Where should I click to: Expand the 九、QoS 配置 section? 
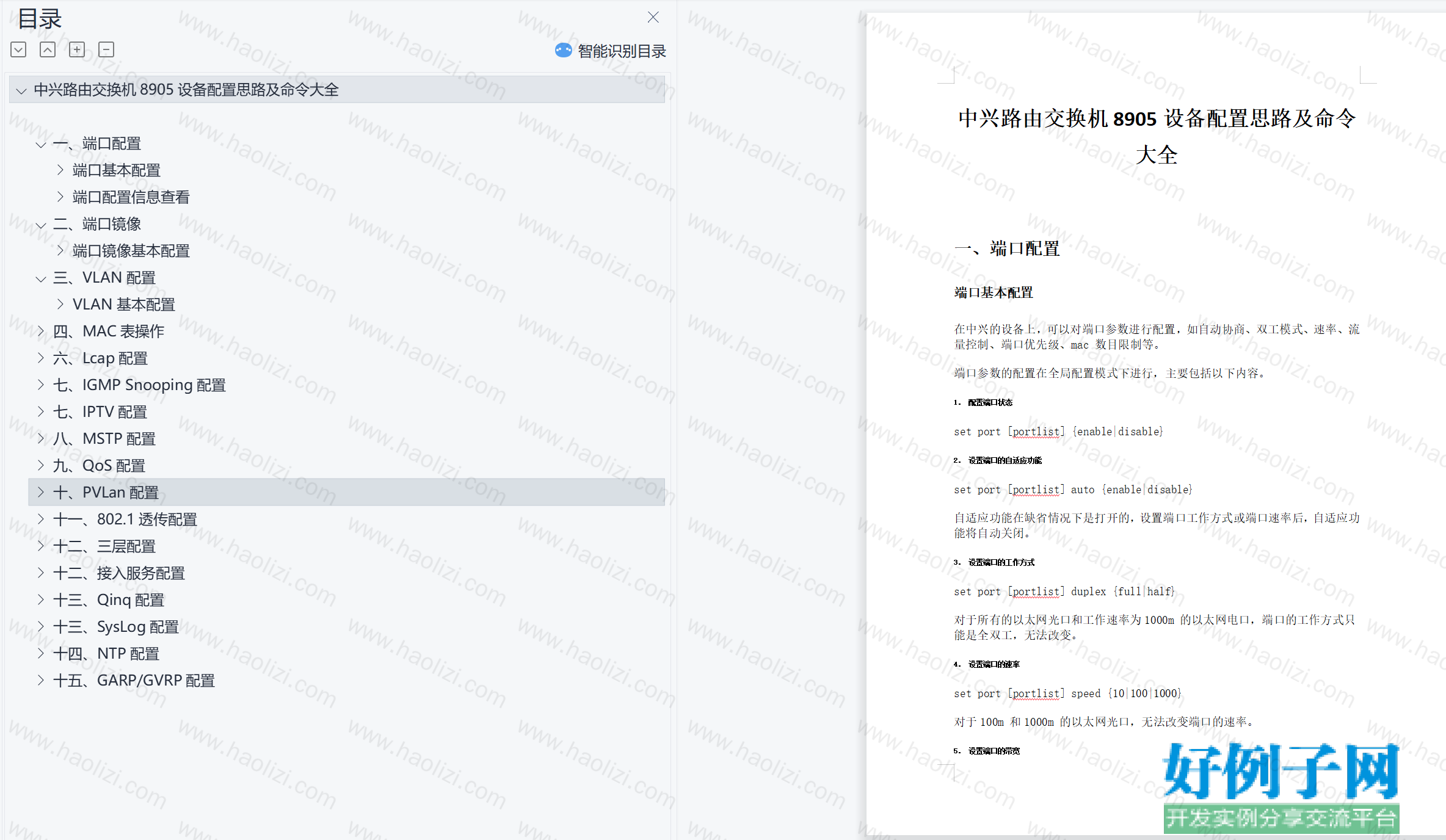[41, 466]
